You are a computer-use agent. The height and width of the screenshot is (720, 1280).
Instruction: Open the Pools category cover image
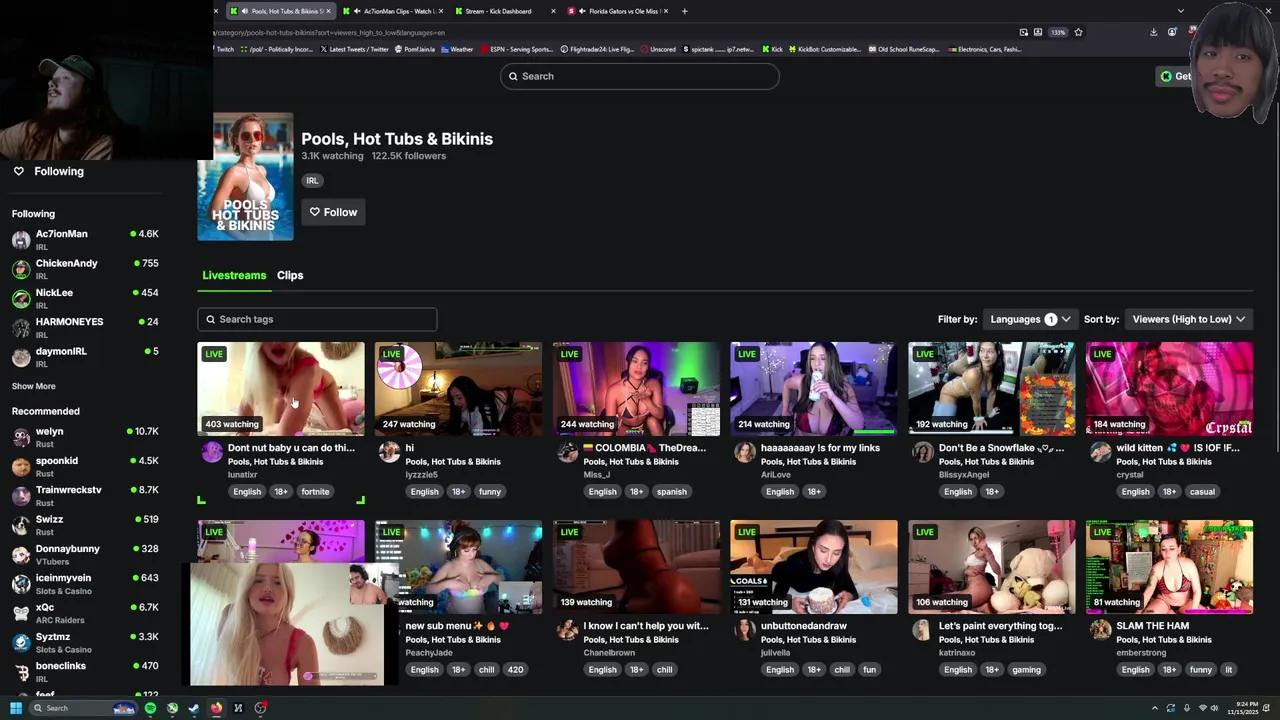[245, 176]
